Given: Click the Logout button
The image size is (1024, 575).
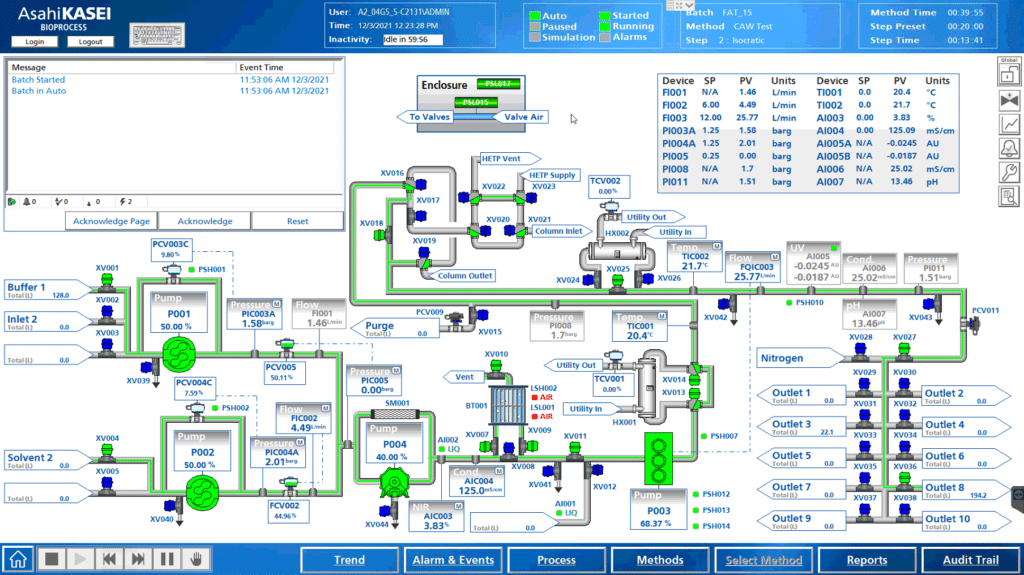Looking at the screenshot, I should 90,41.
